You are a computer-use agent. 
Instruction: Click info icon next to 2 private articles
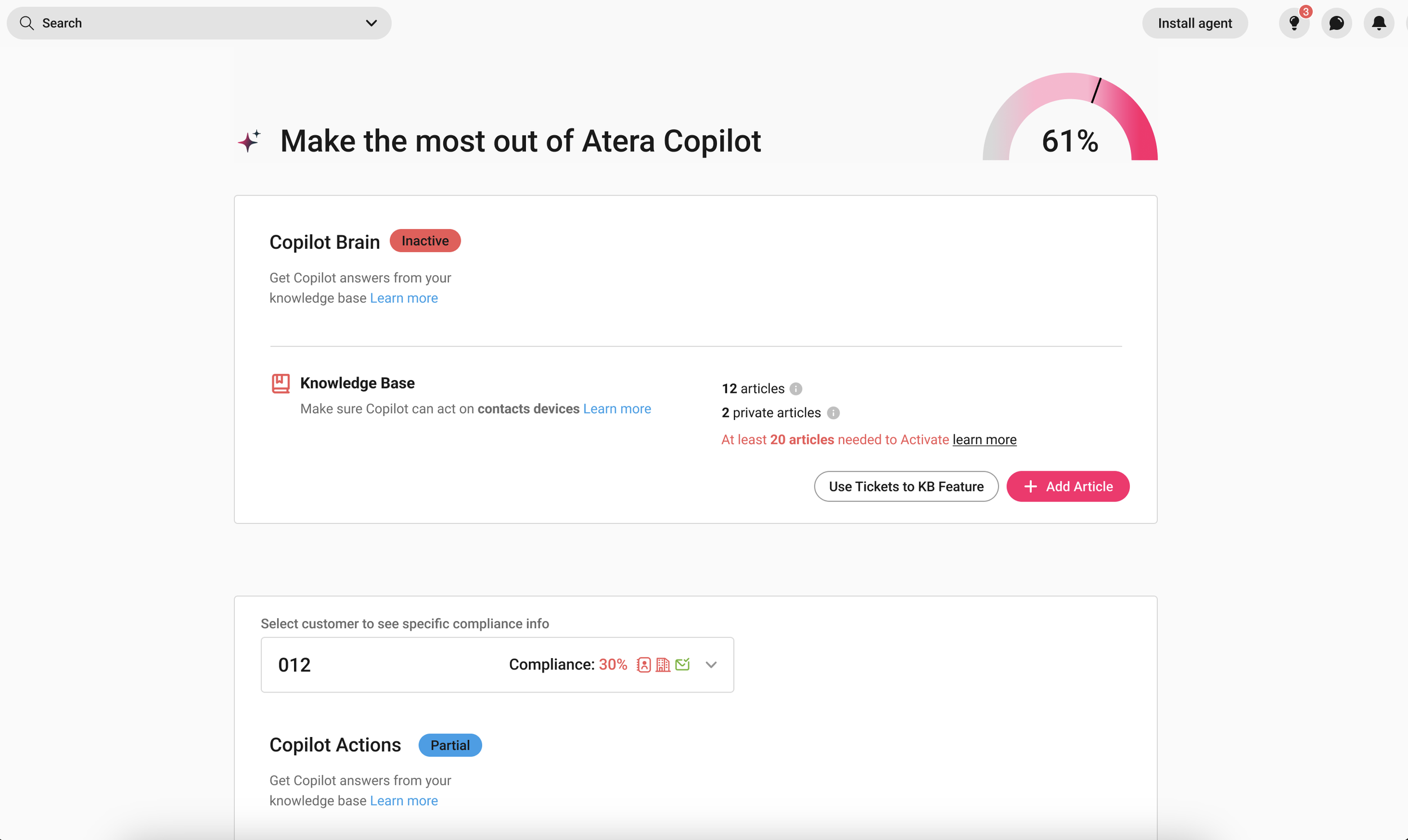833,413
